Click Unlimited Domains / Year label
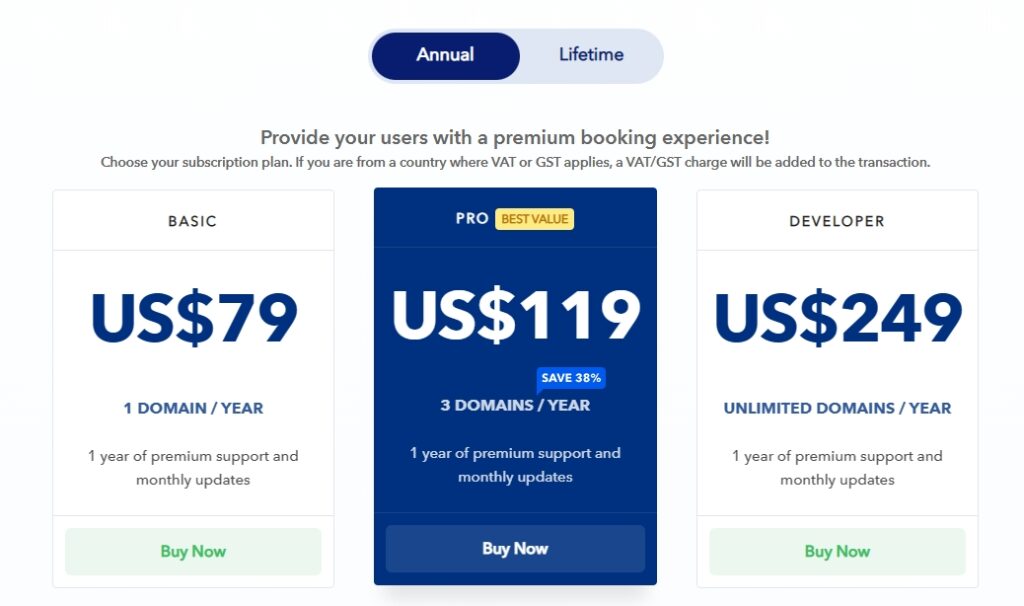 click(x=837, y=408)
